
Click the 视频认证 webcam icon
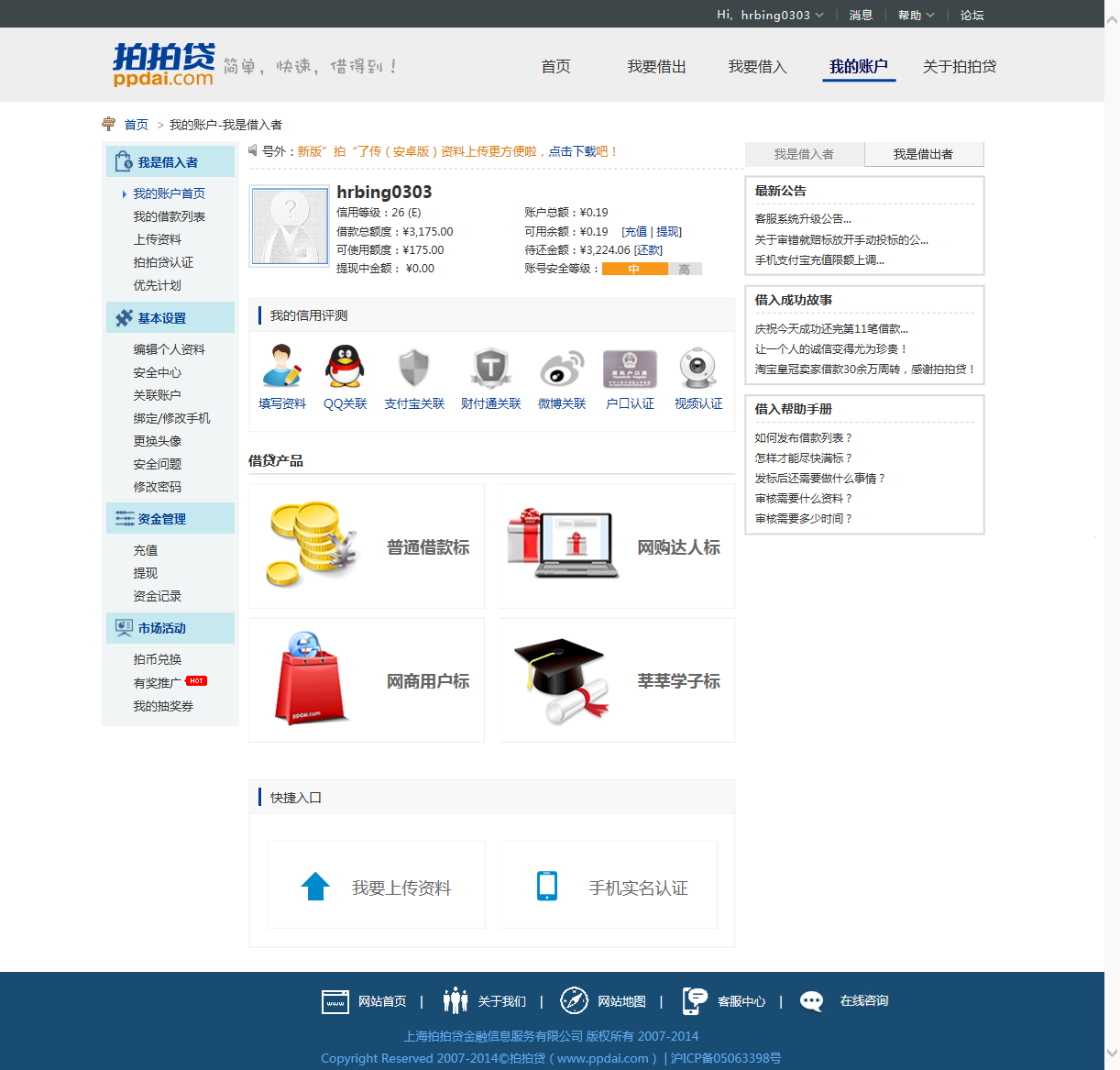tap(697, 368)
